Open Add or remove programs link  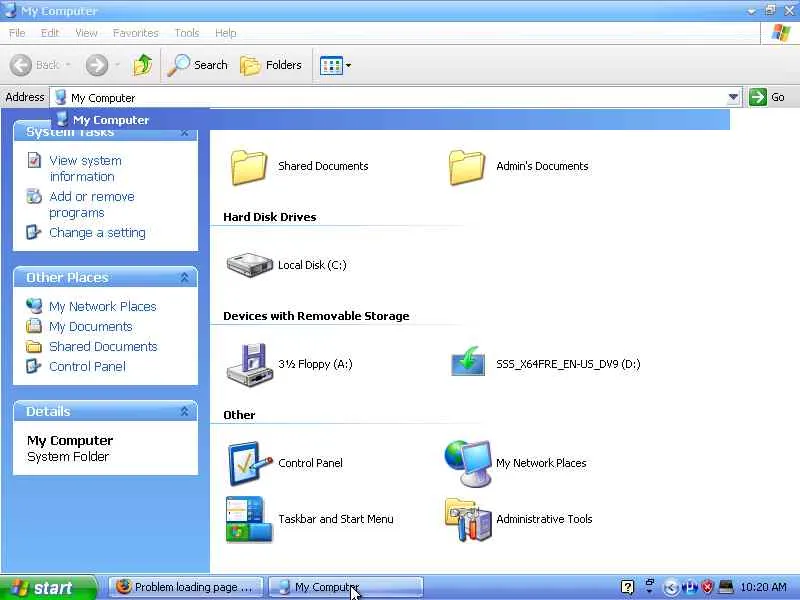92,204
